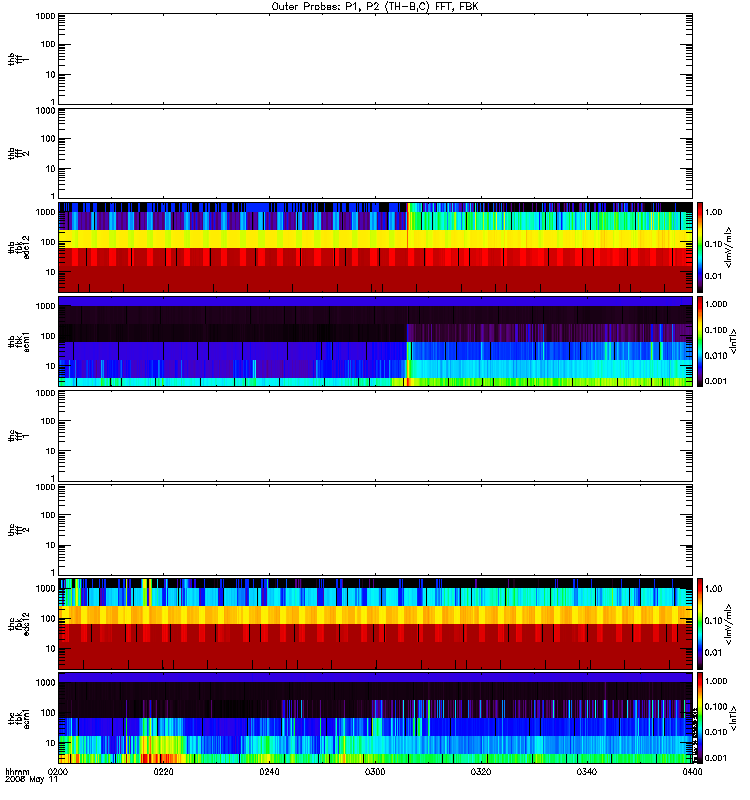Image resolution: width=750 pixels, height=800 pixels.
Task: Click the <|mV/m|> unit label beside thc edc12 color bar
Action: coord(728,624)
